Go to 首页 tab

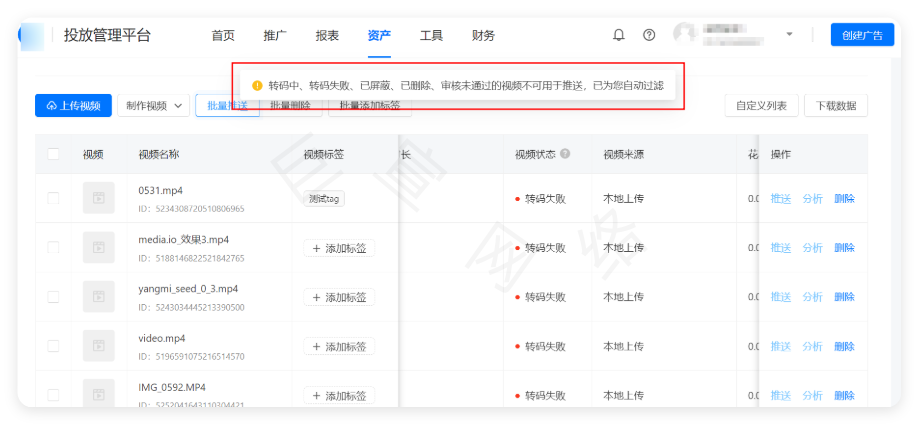coord(223,36)
